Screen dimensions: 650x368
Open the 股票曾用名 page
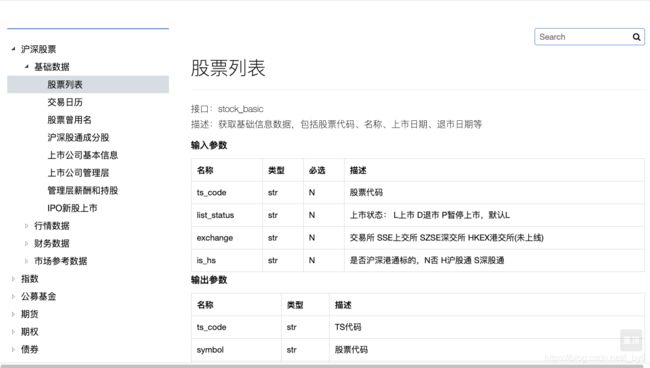coord(69,120)
